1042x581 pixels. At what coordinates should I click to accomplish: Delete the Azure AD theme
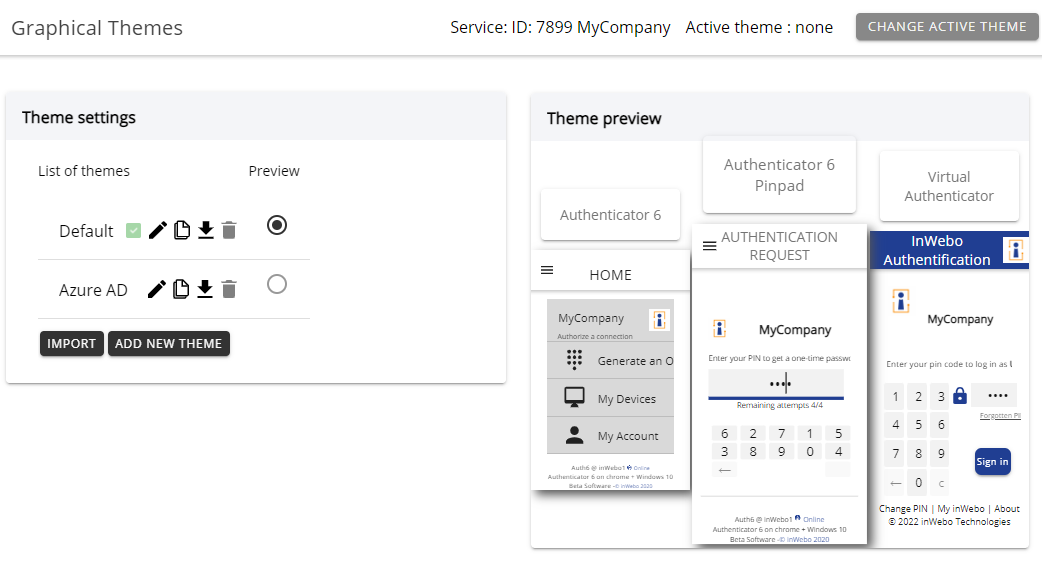point(229,290)
